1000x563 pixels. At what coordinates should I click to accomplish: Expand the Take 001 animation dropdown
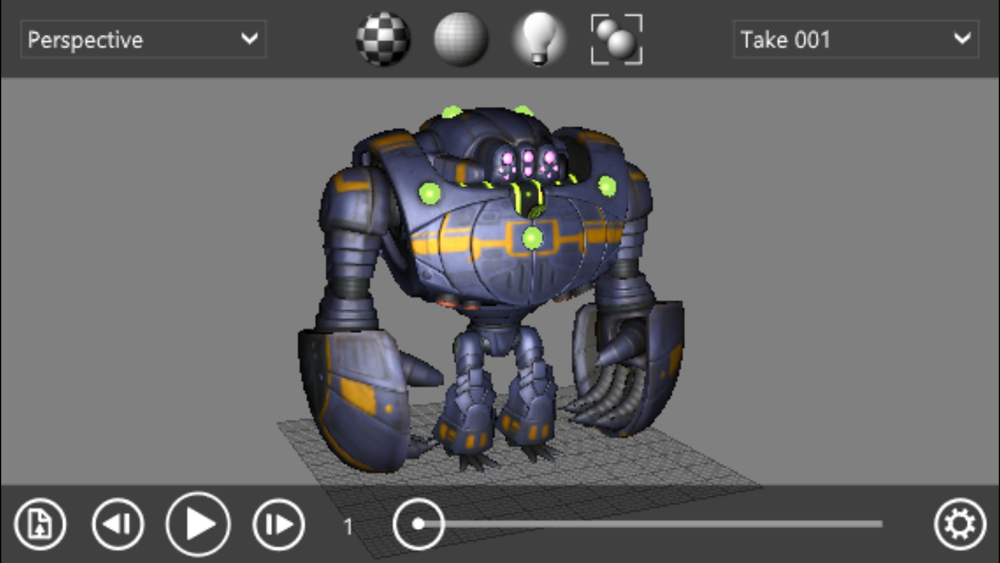point(856,40)
